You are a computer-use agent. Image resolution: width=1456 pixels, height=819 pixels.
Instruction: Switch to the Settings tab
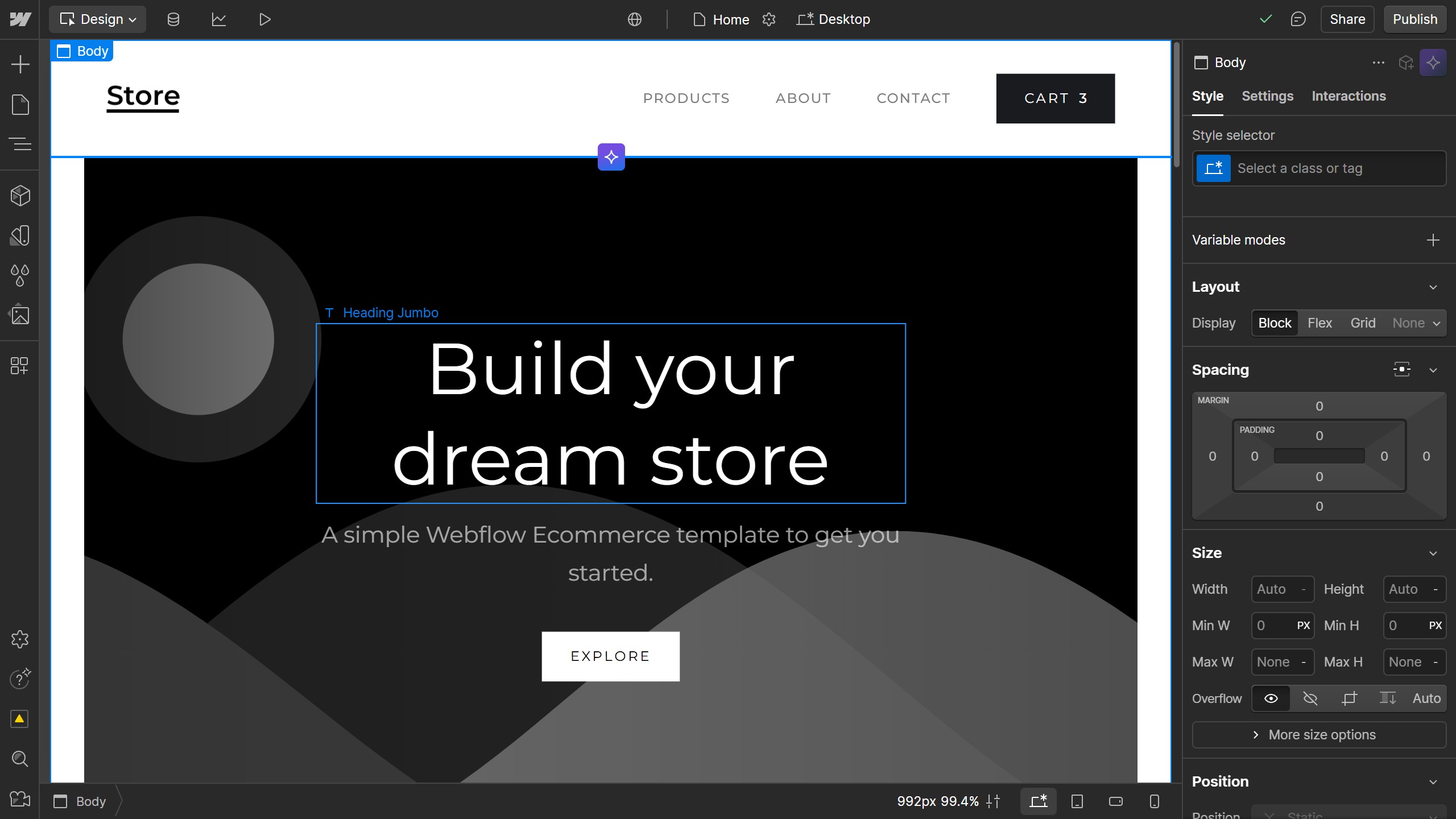point(1268,96)
